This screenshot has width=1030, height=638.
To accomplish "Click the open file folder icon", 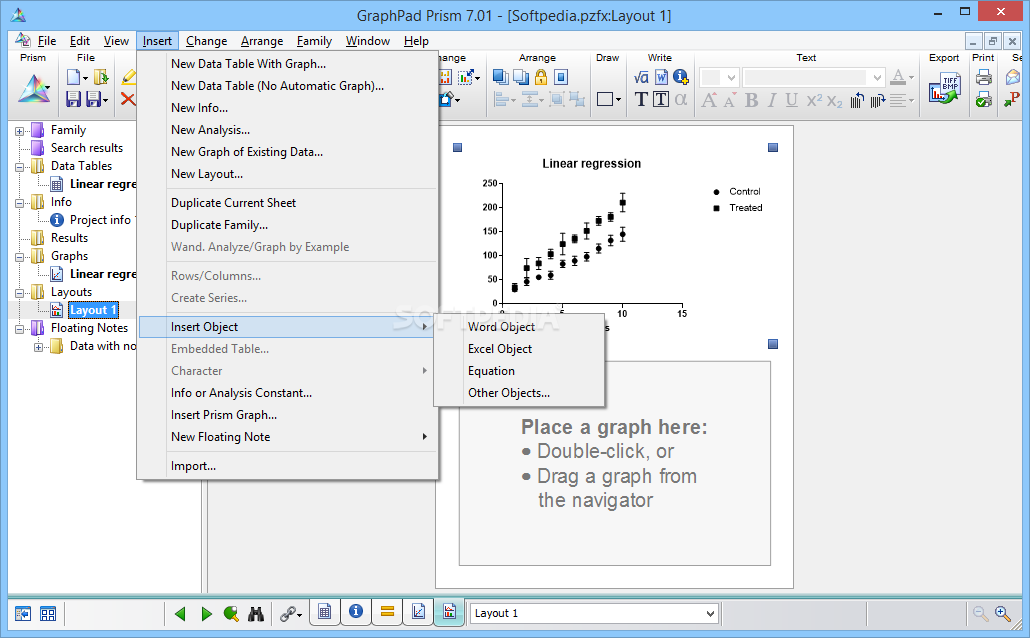I will pyautogui.click(x=101, y=78).
